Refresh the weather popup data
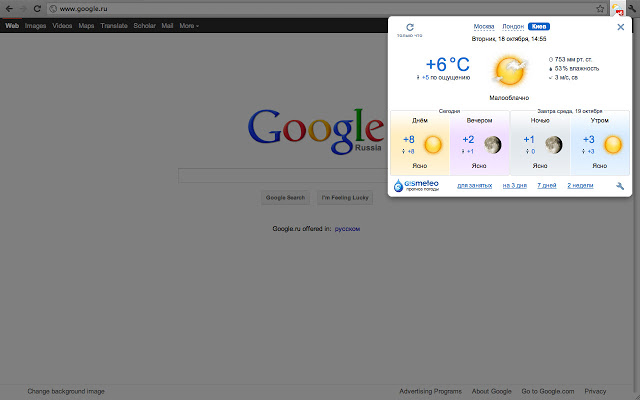This screenshot has width=640, height=400. point(410,27)
